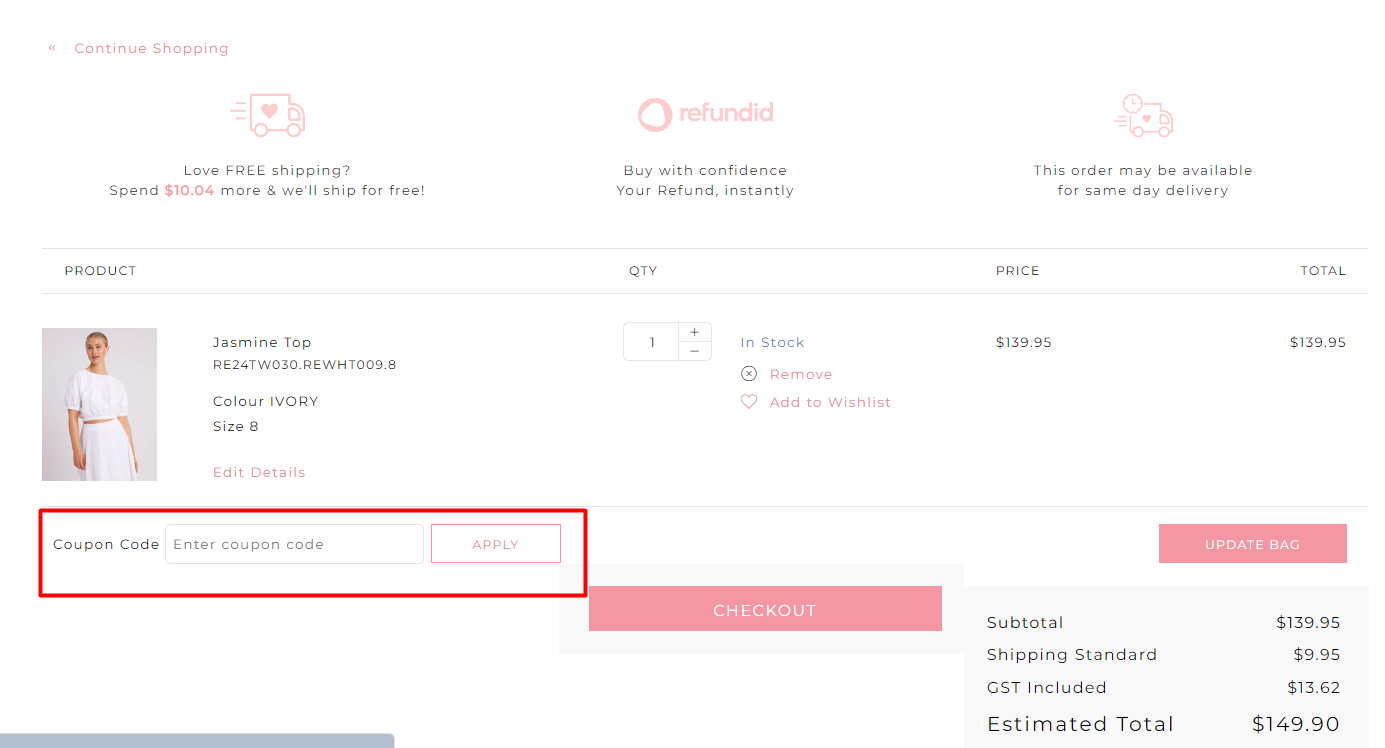Click the QTY column header
This screenshot has width=1385, height=748.
[643, 270]
